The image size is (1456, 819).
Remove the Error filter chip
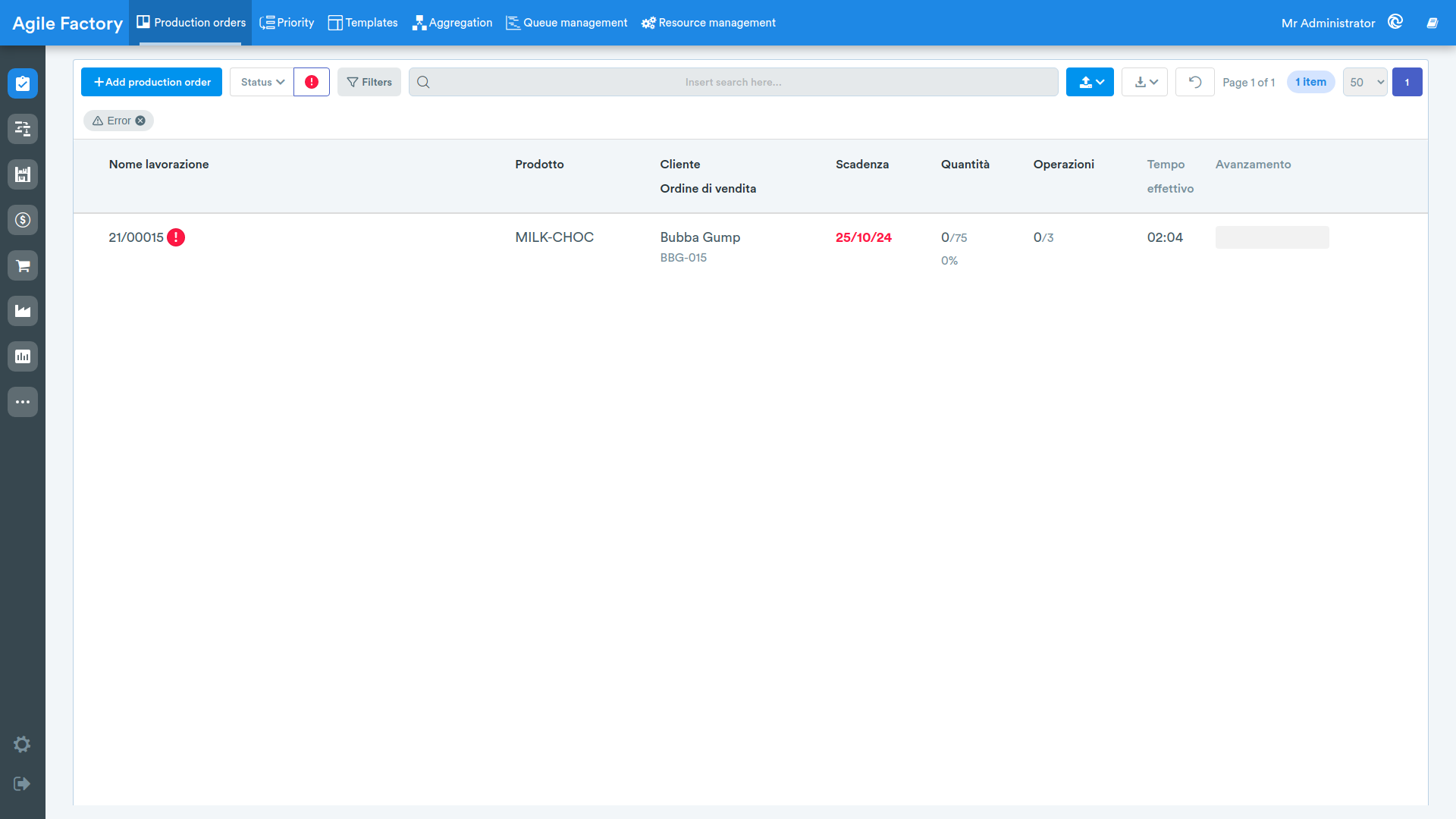point(140,121)
